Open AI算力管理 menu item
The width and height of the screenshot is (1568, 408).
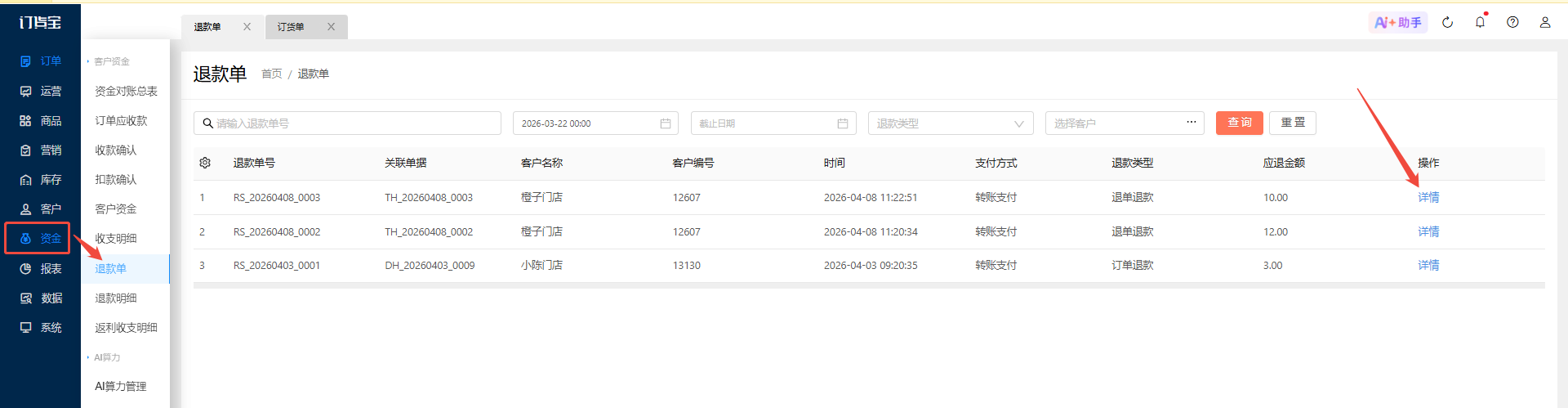121,386
